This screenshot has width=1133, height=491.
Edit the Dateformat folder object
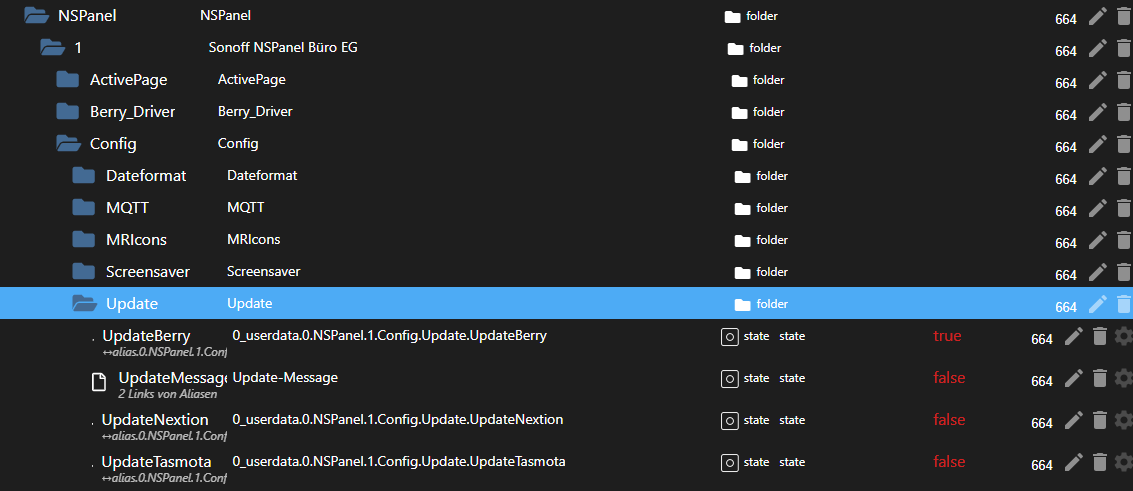click(x=1098, y=175)
